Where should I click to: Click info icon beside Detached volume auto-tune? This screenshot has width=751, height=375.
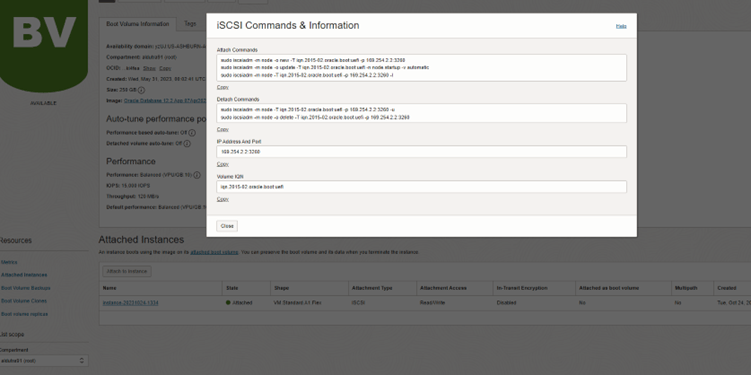[x=187, y=143]
